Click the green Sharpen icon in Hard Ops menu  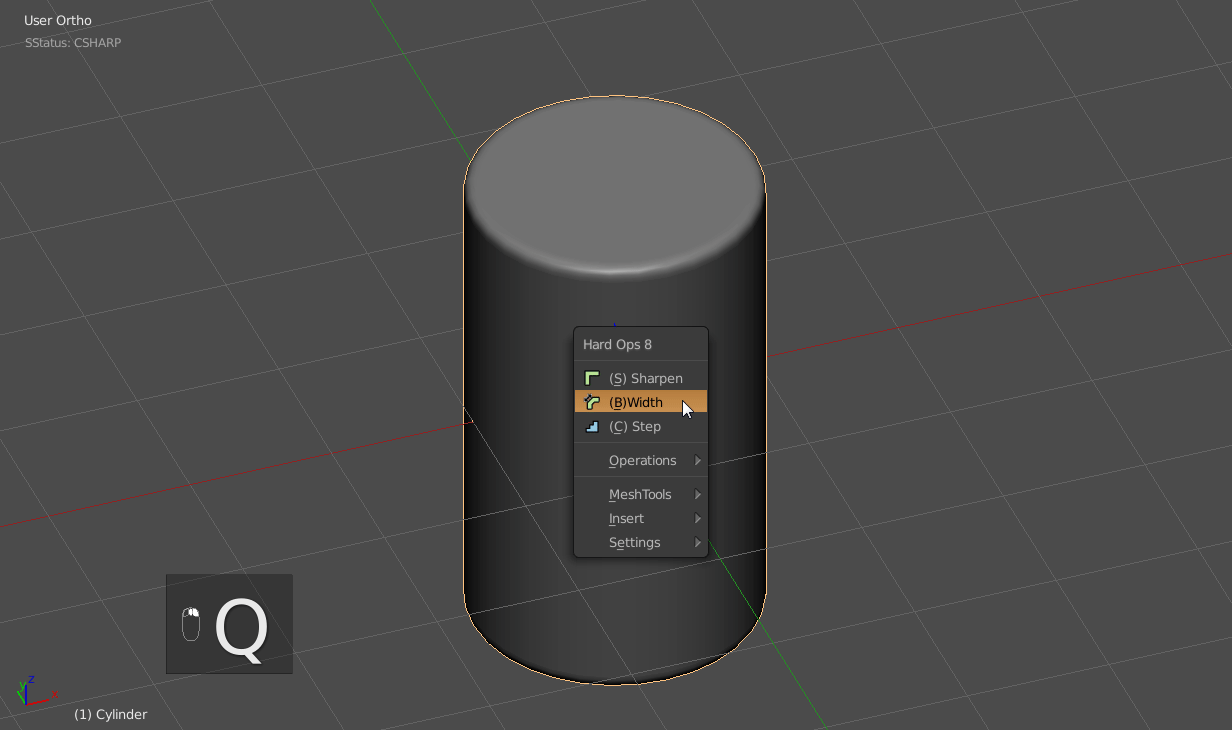point(592,378)
